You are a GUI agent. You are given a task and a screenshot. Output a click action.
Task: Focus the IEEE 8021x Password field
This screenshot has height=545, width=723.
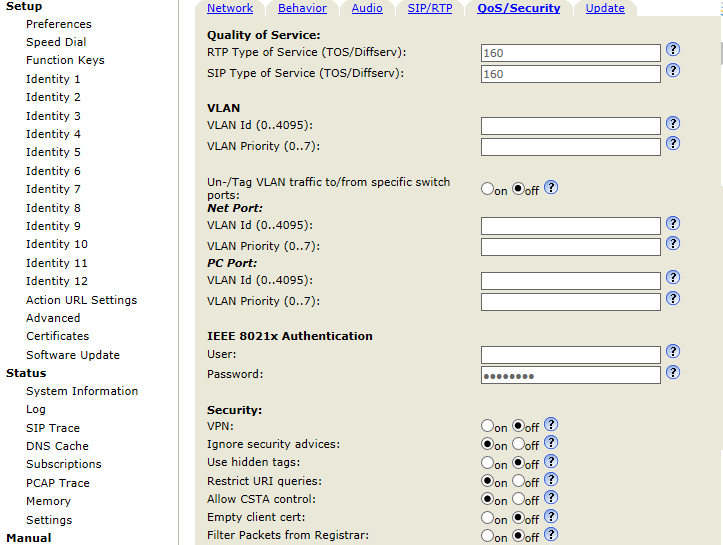pos(570,375)
